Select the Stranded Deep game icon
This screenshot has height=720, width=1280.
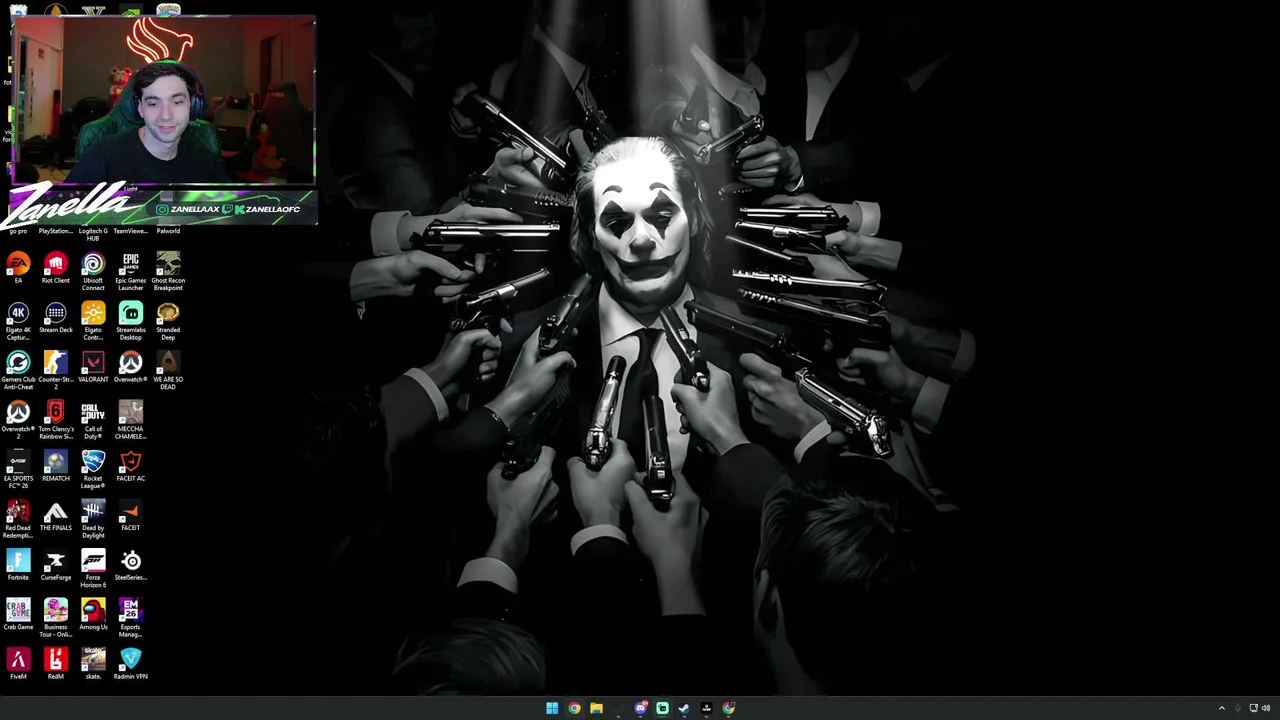[168, 321]
